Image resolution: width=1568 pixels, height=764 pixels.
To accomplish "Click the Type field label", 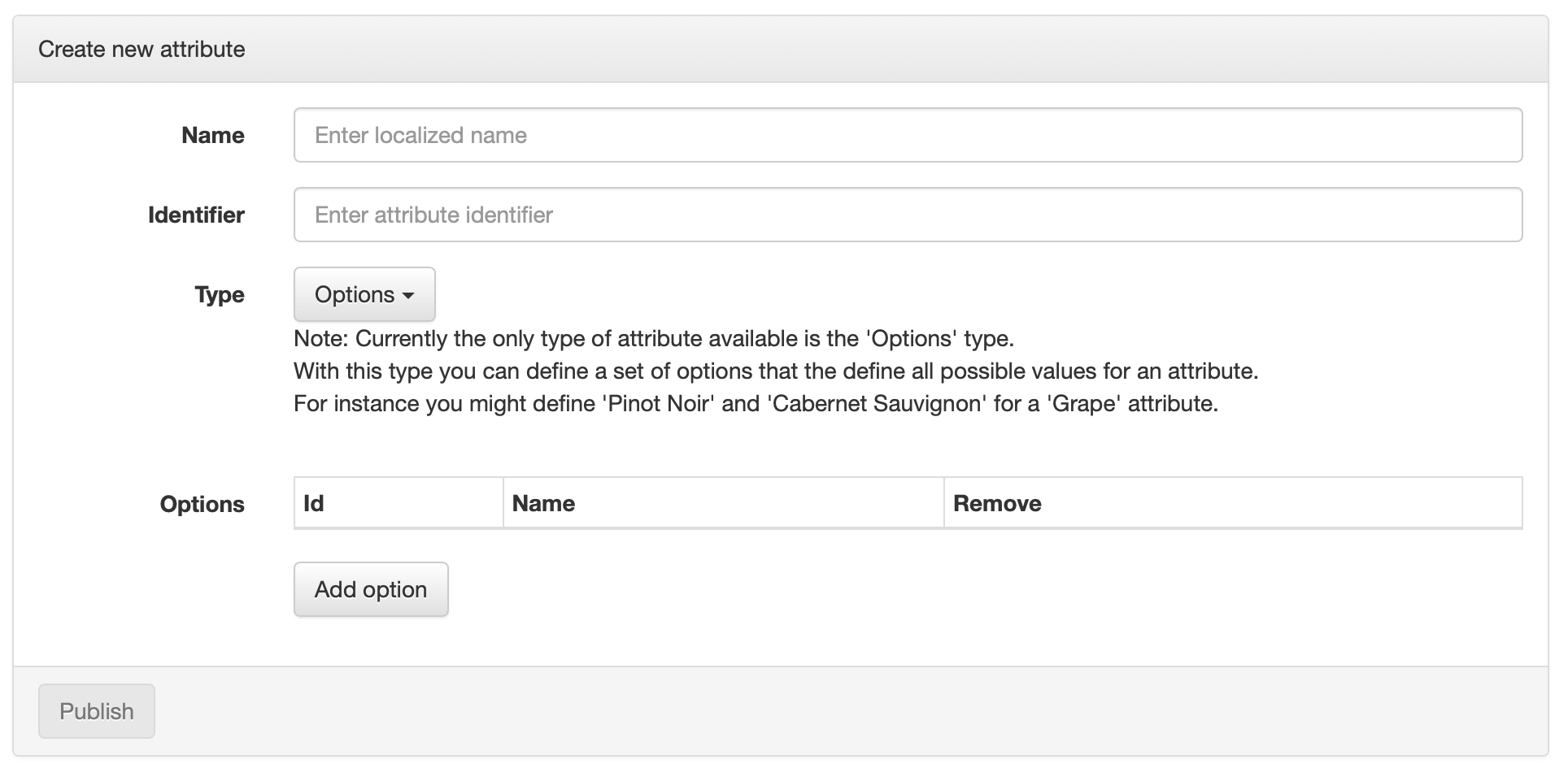I will coord(220,294).
